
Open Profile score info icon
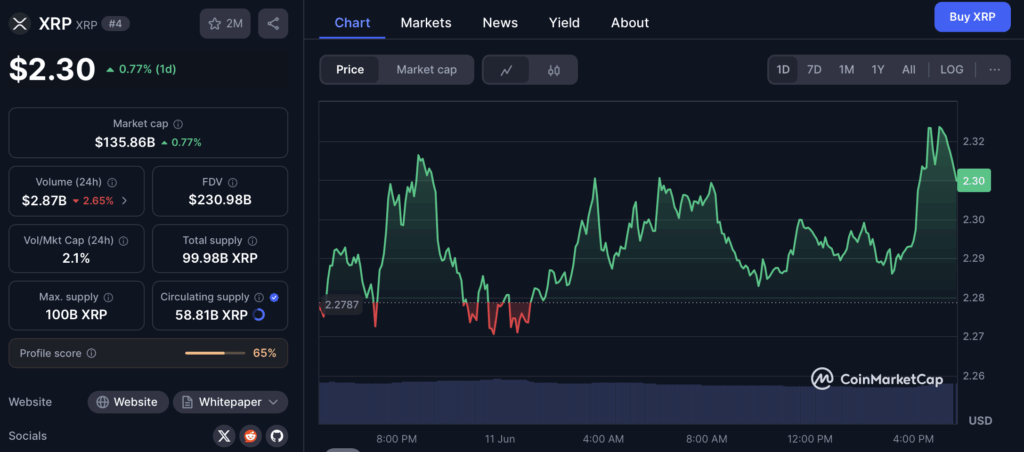click(91, 353)
